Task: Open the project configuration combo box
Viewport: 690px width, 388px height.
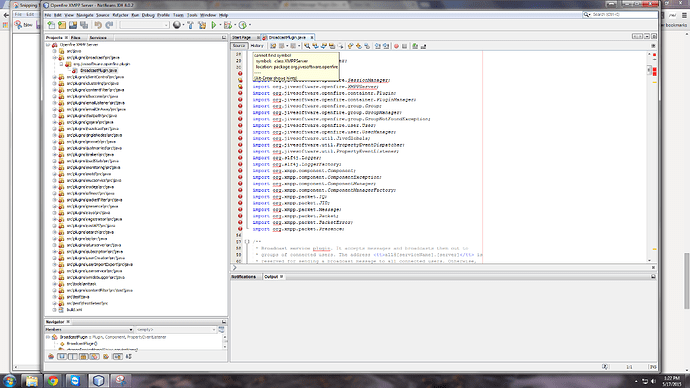Action: [144, 25]
